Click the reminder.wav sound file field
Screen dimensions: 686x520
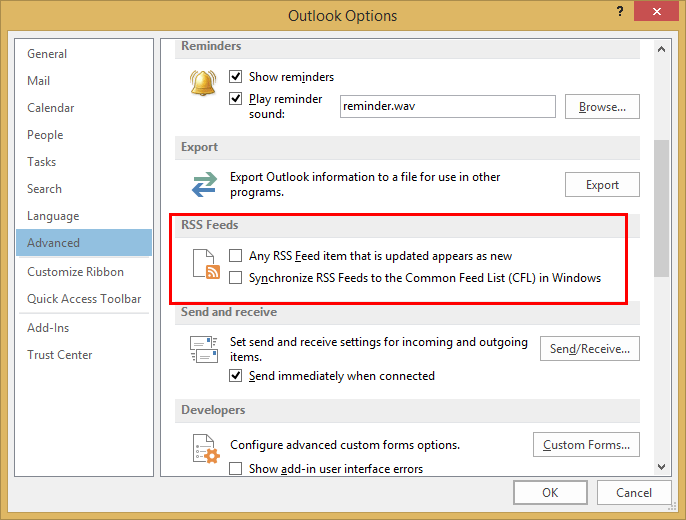coord(446,106)
